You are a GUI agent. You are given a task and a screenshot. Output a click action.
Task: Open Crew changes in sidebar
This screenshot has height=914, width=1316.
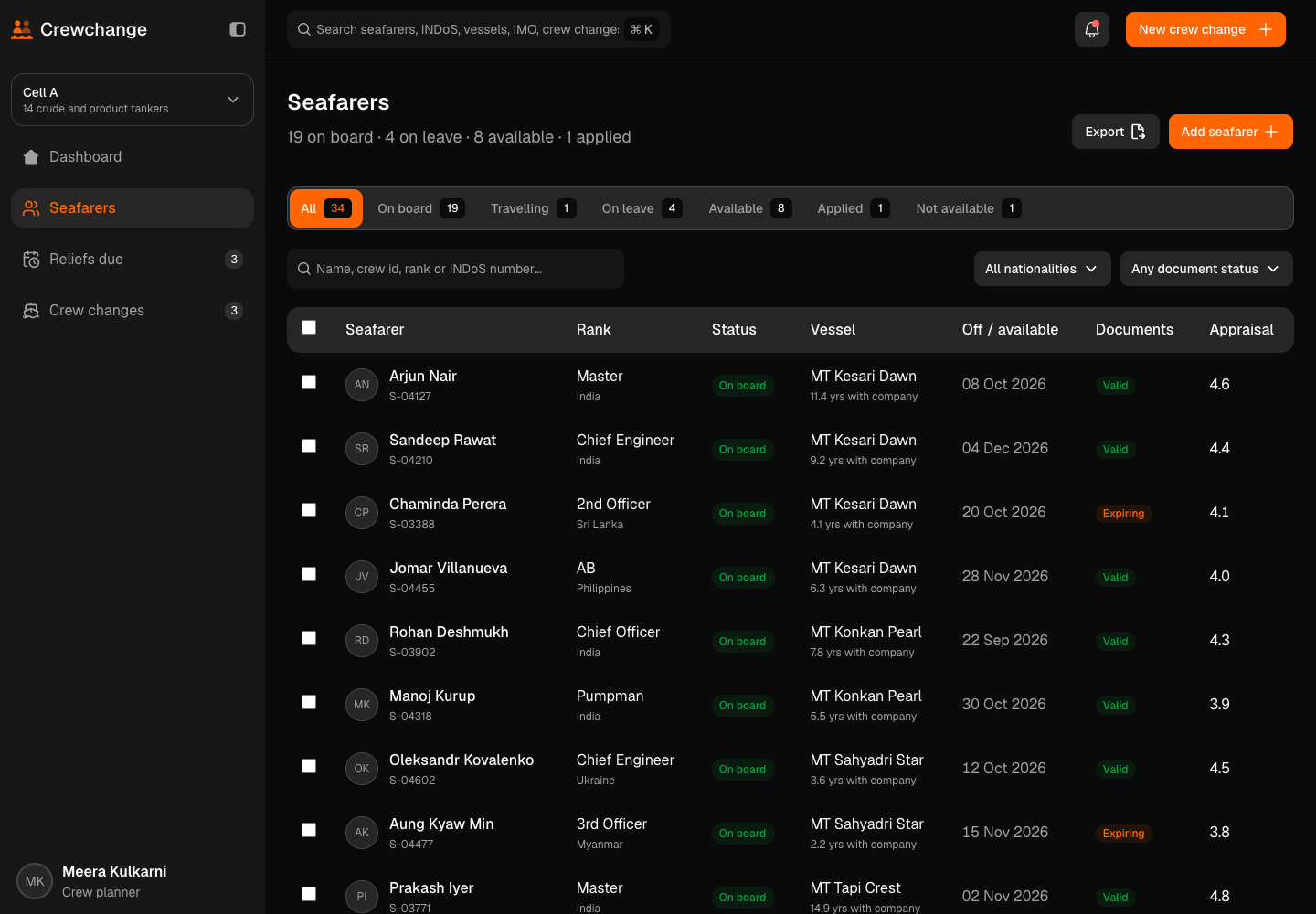(x=133, y=311)
